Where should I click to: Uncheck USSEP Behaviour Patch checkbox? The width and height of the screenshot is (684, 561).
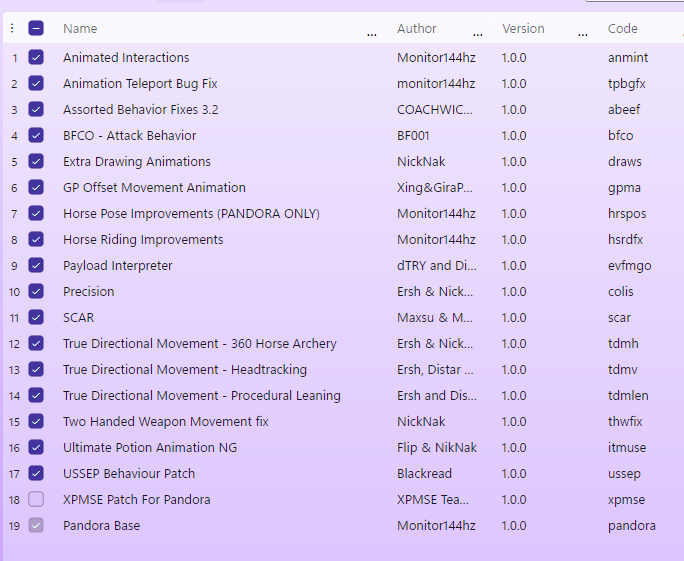36,473
